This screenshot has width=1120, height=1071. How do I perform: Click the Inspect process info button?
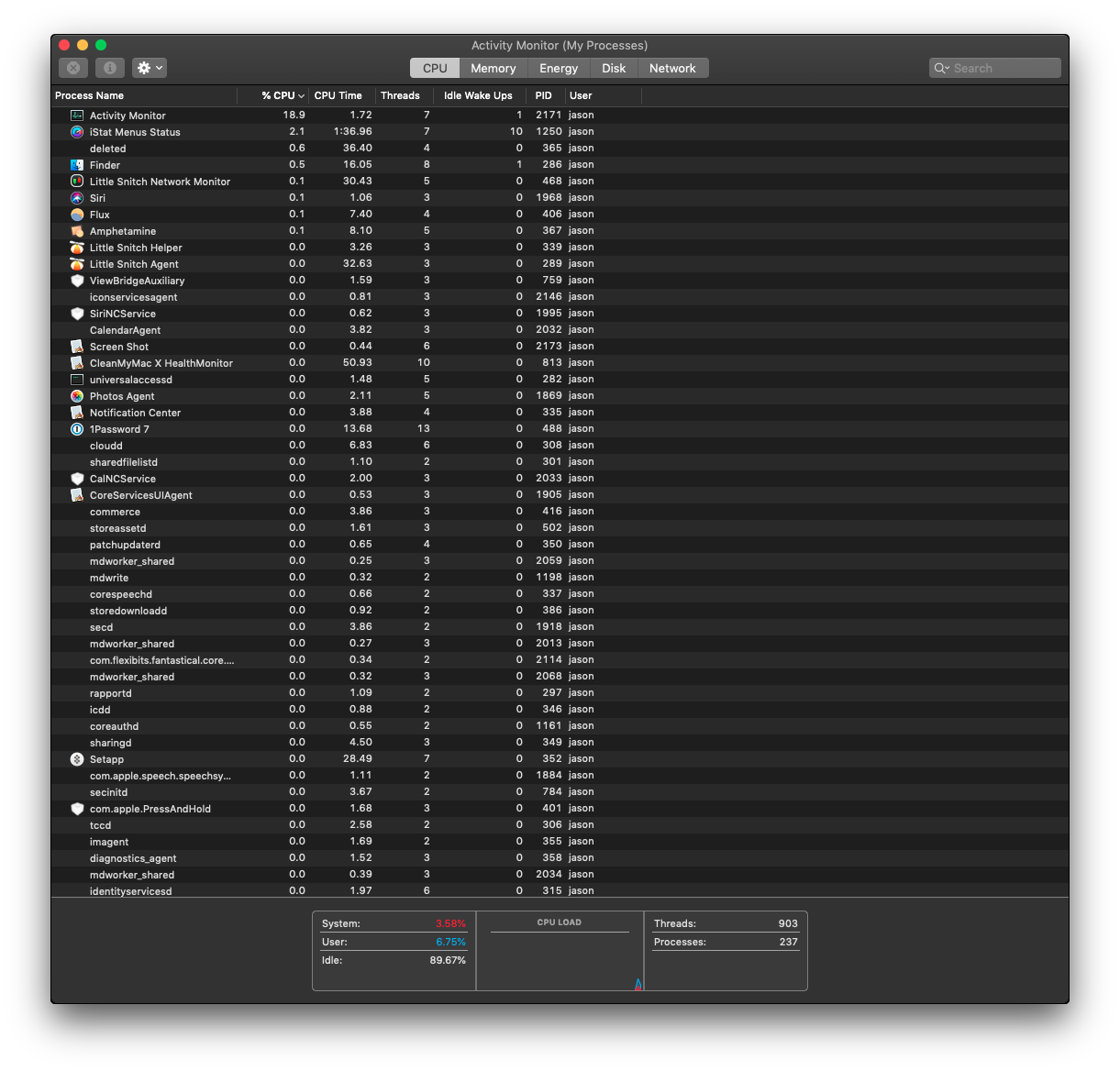pyautogui.click(x=109, y=68)
